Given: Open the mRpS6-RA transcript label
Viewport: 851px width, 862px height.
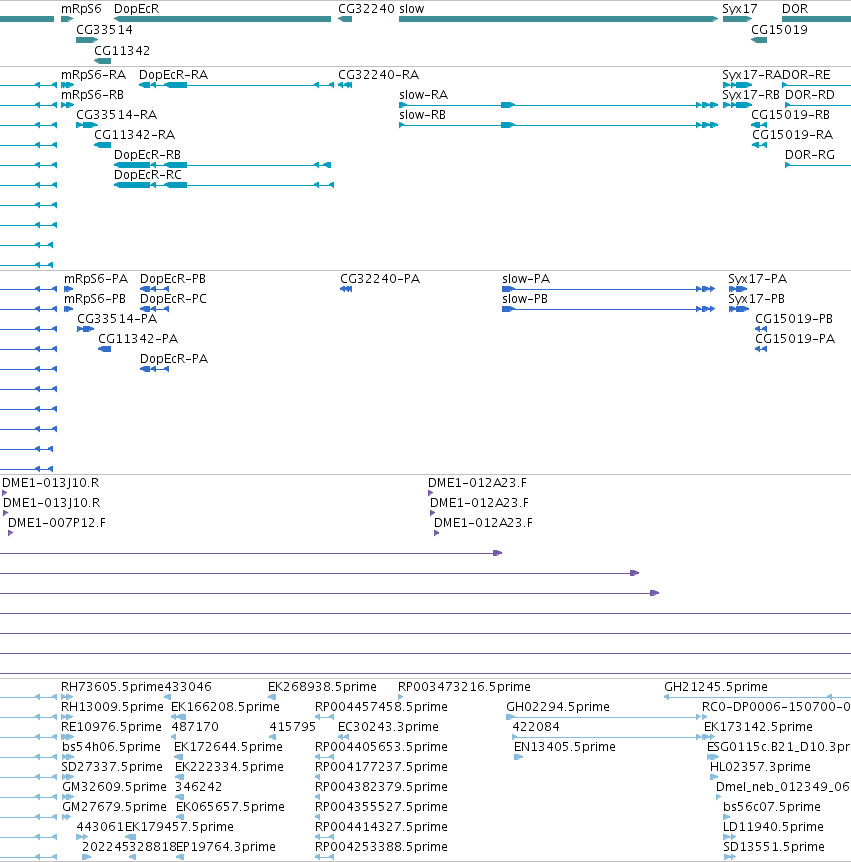Looking at the screenshot, I should click(93, 75).
